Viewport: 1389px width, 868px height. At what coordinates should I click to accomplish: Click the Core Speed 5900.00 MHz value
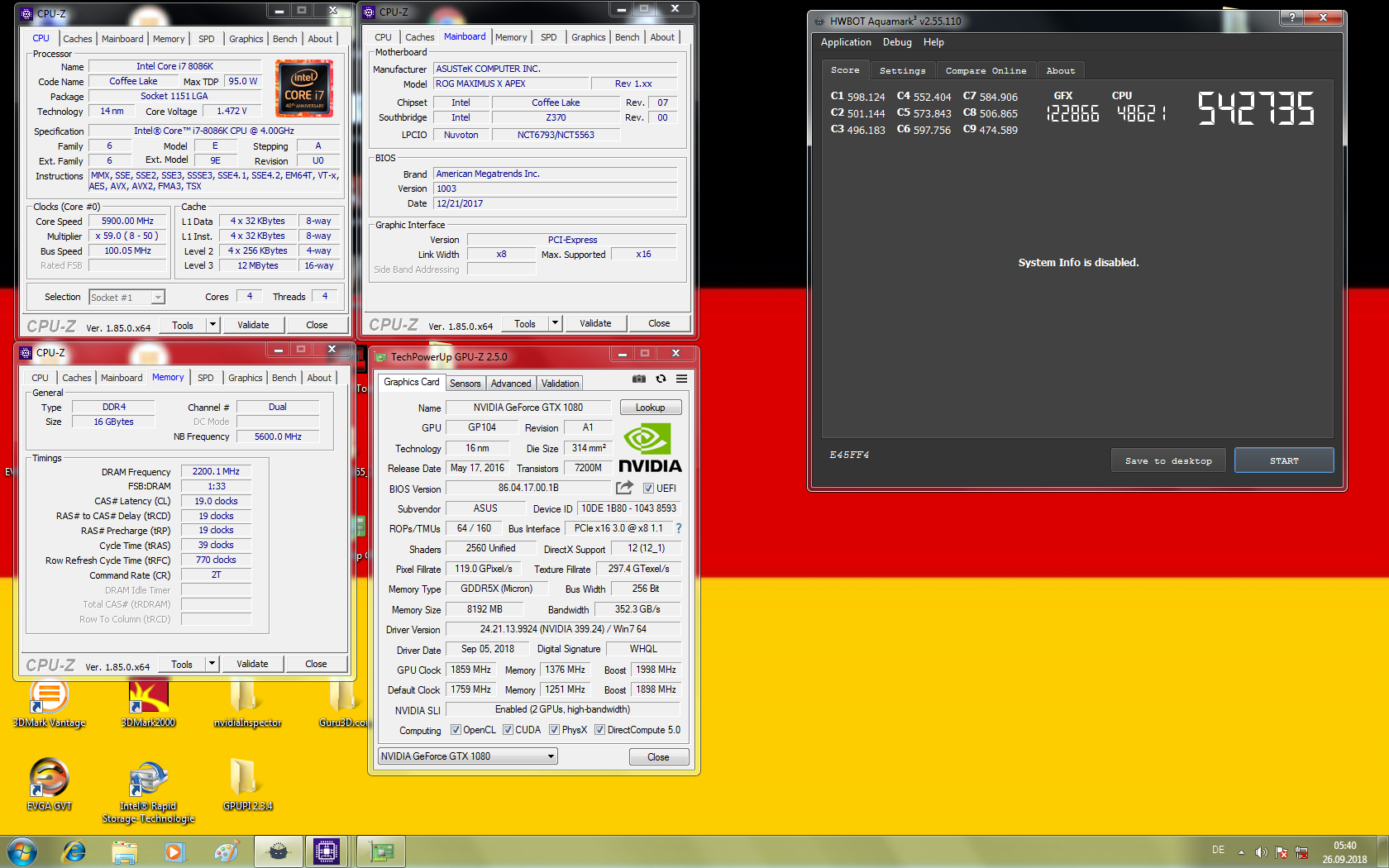pyautogui.click(x=128, y=221)
